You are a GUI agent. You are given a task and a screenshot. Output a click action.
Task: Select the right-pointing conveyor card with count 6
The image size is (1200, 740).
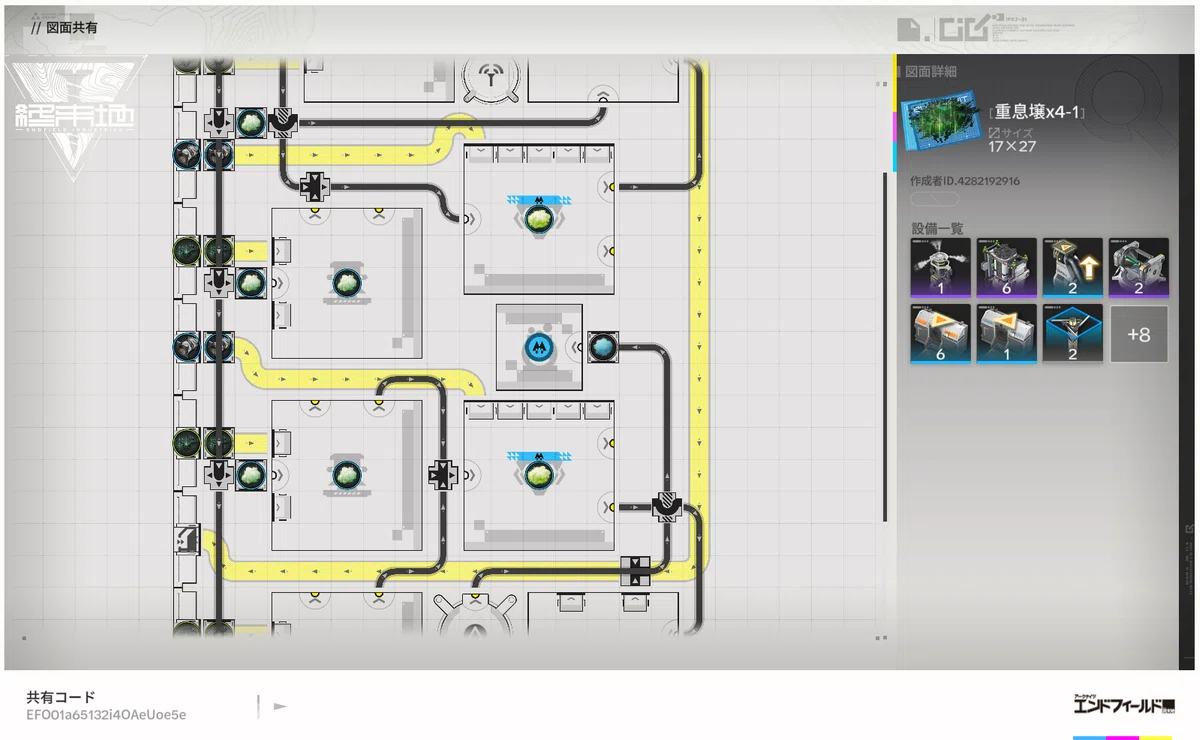(x=940, y=335)
